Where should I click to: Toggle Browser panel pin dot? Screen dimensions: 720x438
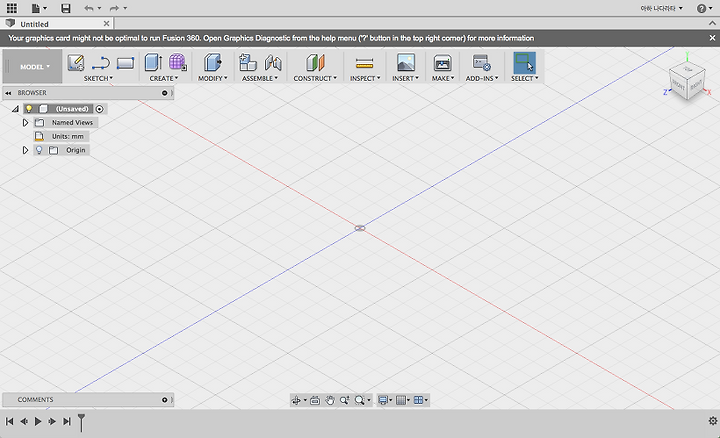(x=164, y=93)
